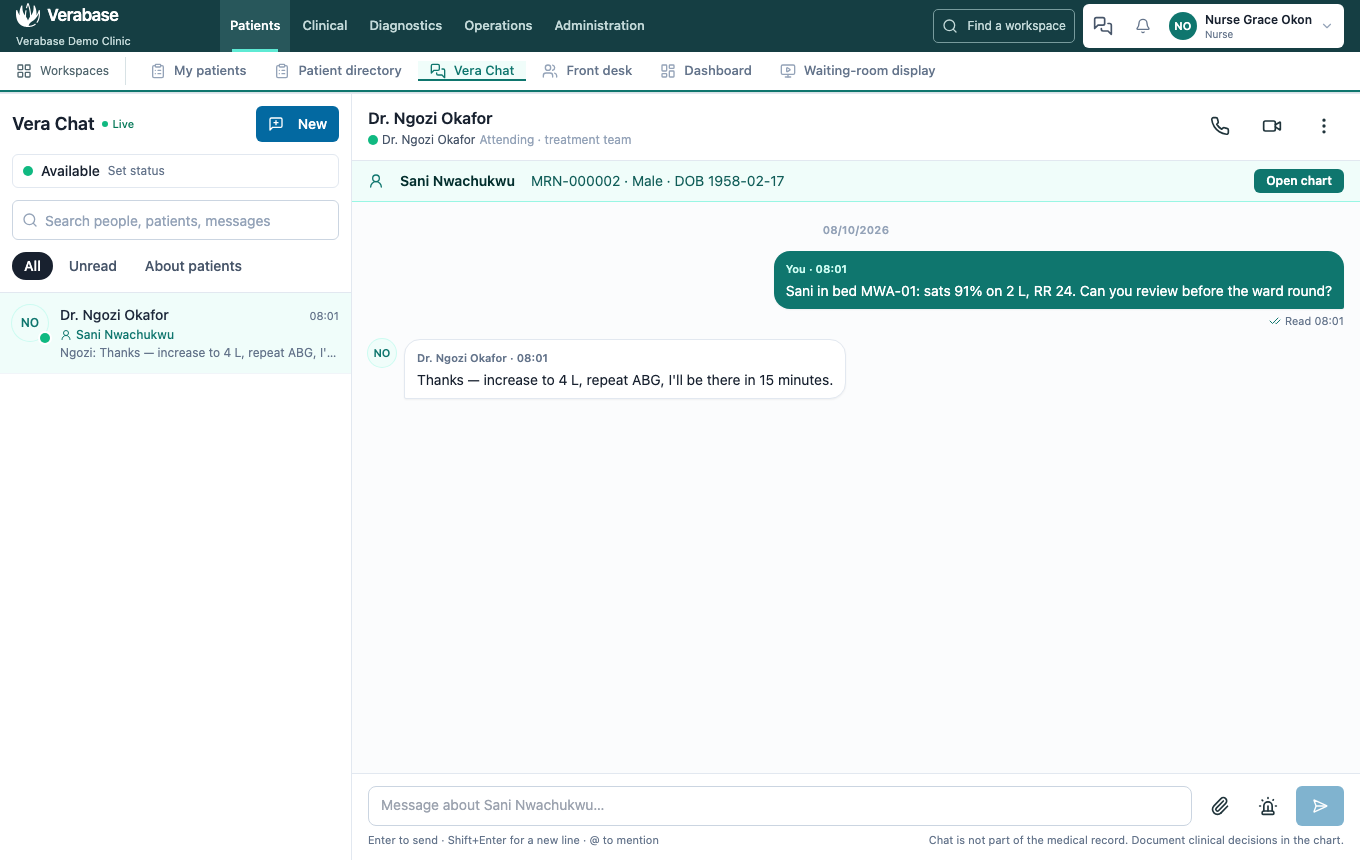Click the patient person icon beside Sani Nwachukwu banner
This screenshot has height=860, width=1360.
pyautogui.click(x=376, y=181)
